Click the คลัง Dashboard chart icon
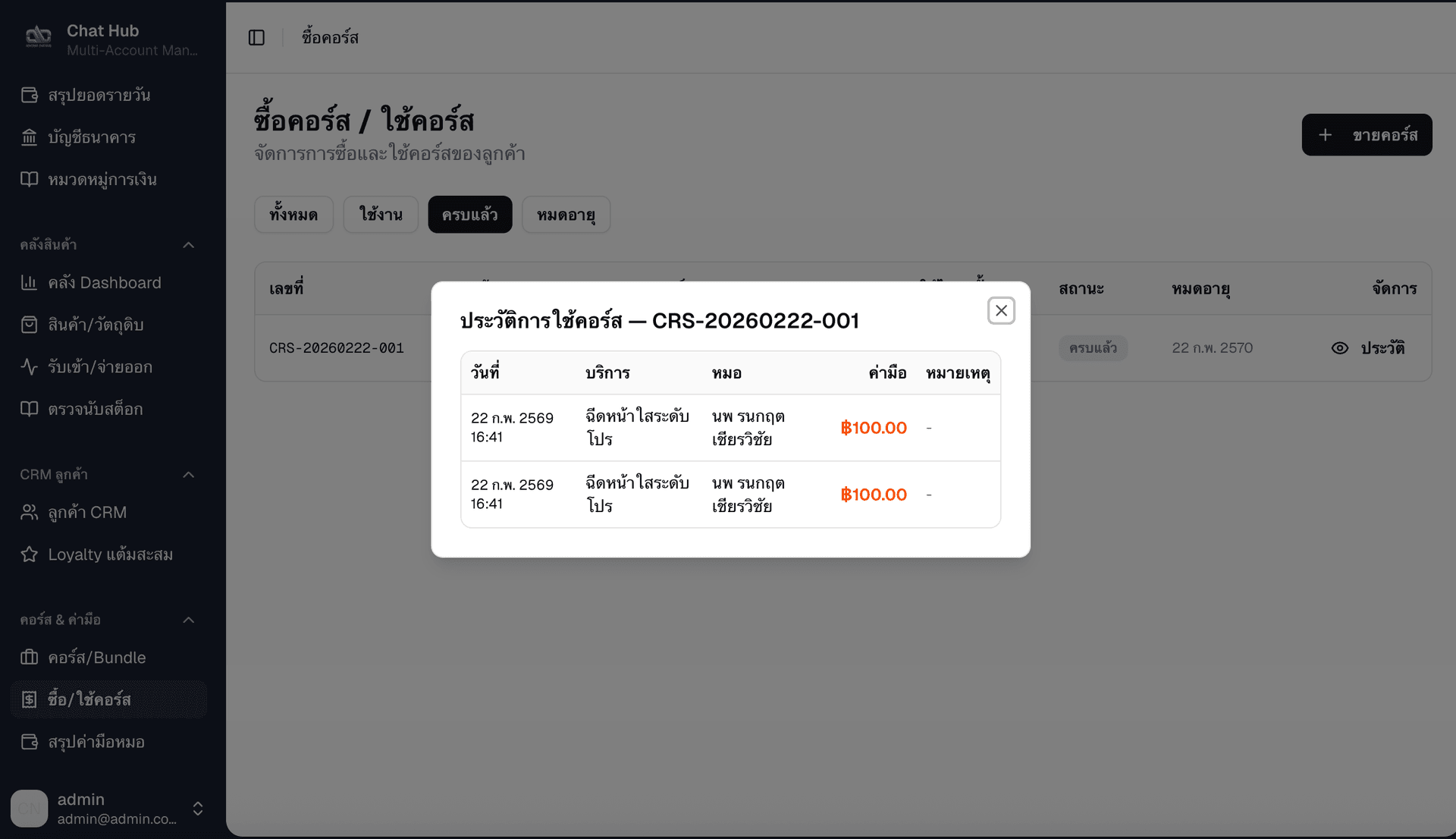This screenshot has width=1456, height=839. tap(29, 282)
